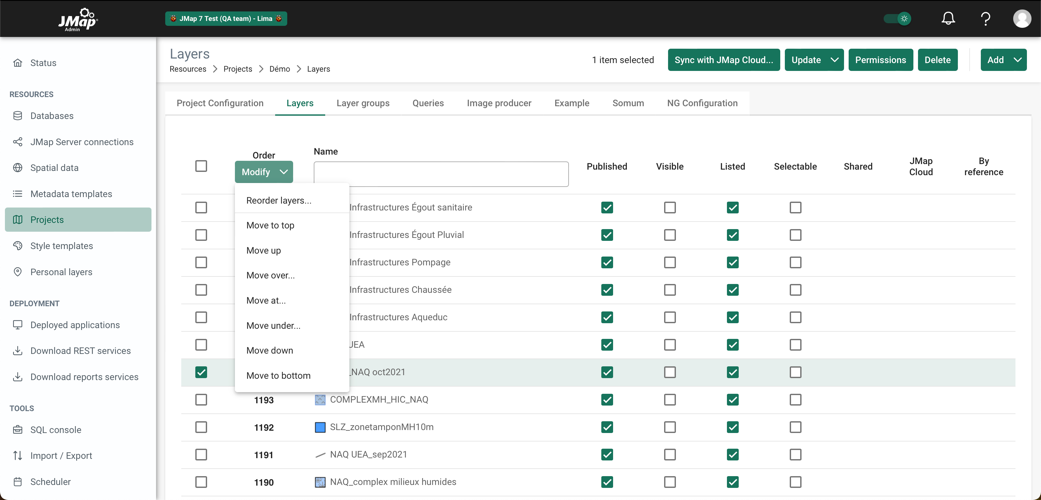The image size is (1041, 500).
Task: Click the SQL console sidebar icon
Action: tap(18, 430)
